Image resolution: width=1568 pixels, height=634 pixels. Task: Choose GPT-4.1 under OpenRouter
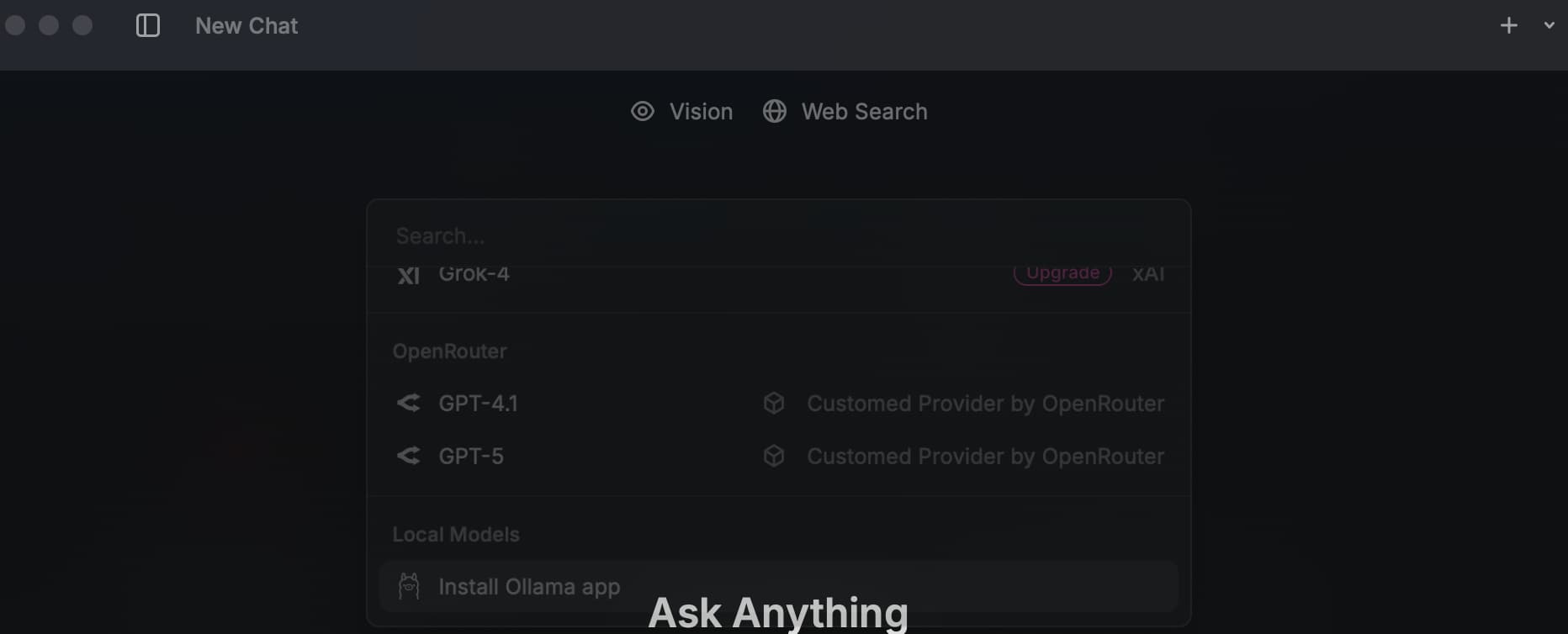[778, 404]
